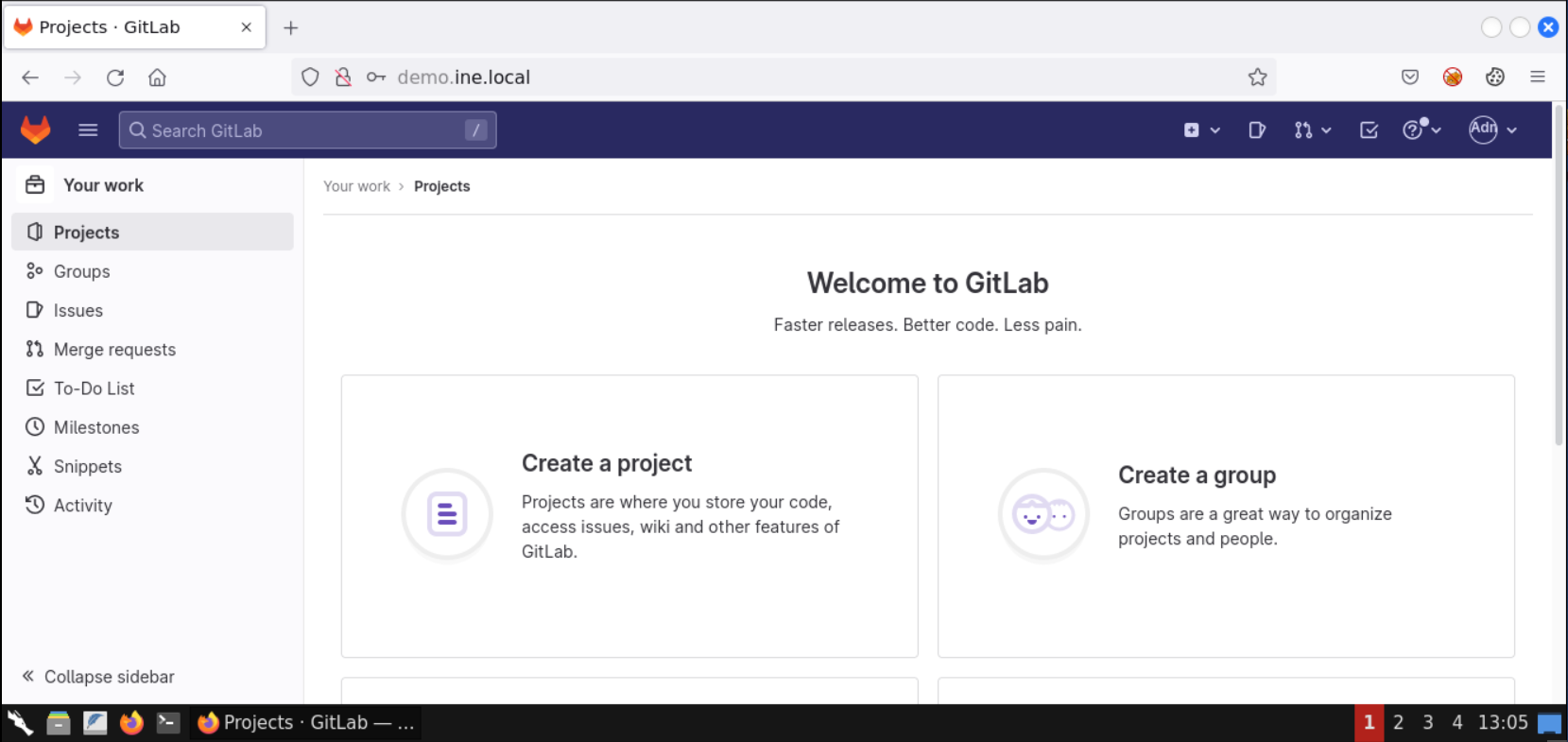The width and height of the screenshot is (1568, 742).
Task: Launch the text editor from the taskbar
Action: click(95, 723)
